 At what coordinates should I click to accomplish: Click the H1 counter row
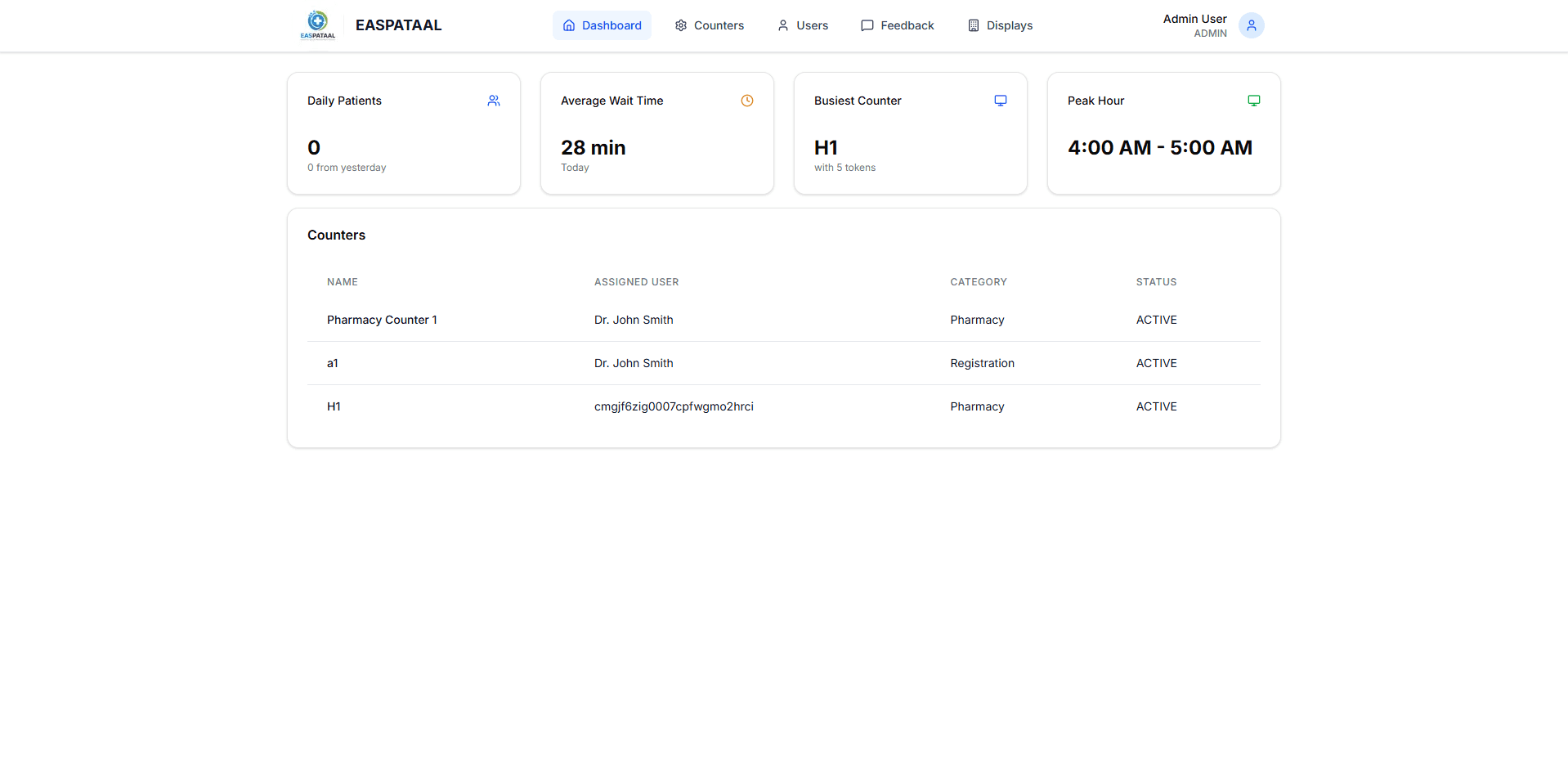tap(334, 406)
